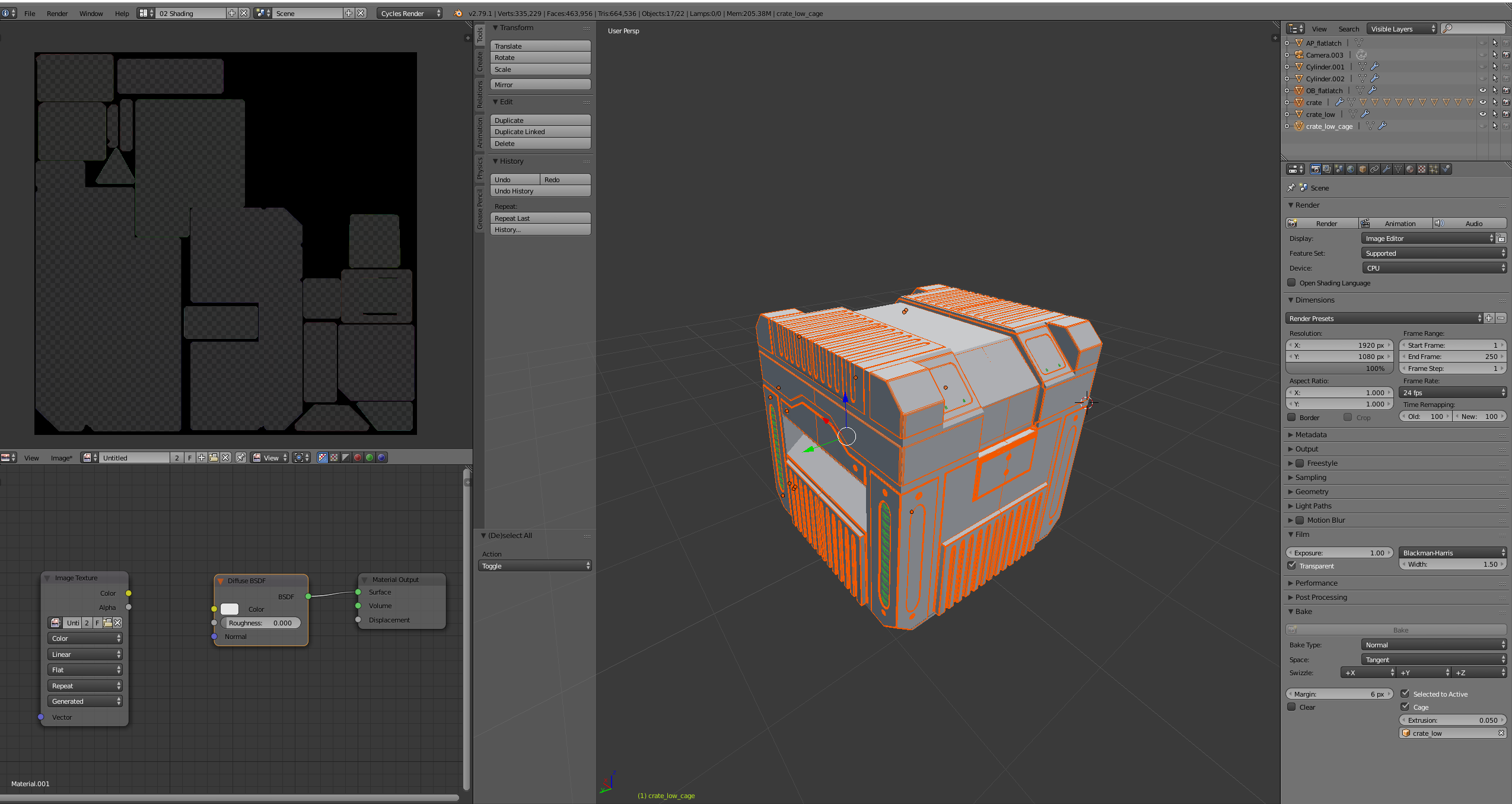Viewport: 1512px width, 804px height.
Task: Disable the Selected to Active checkbox
Action: (1405, 694)
